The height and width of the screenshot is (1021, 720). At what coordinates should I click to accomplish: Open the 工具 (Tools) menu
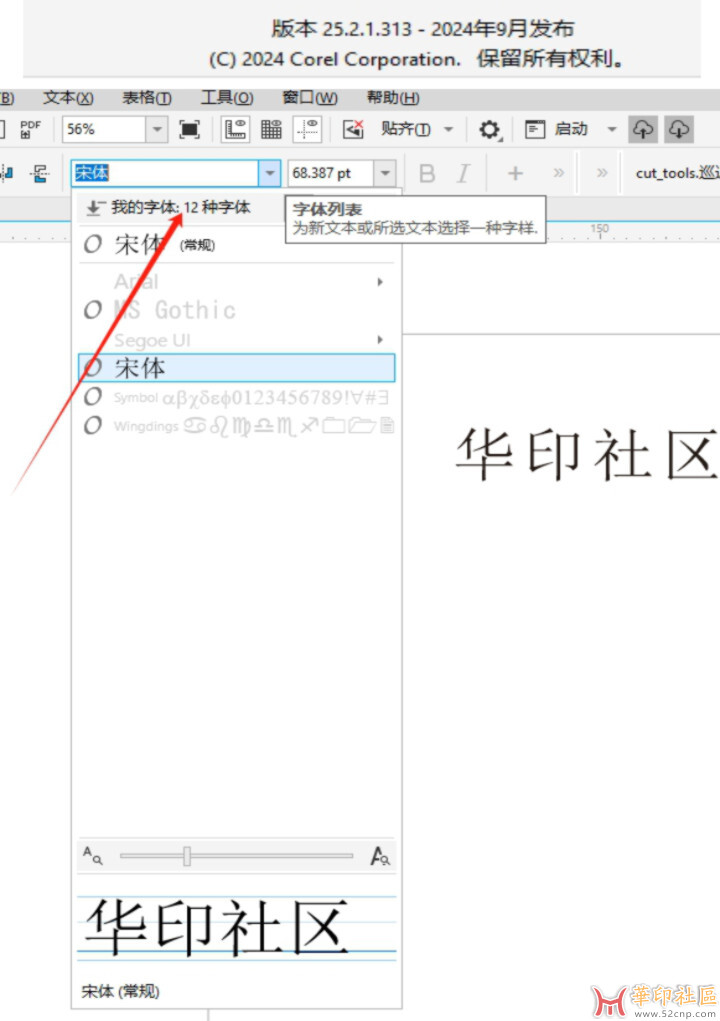pyautogui.click(x=227, y=98)
